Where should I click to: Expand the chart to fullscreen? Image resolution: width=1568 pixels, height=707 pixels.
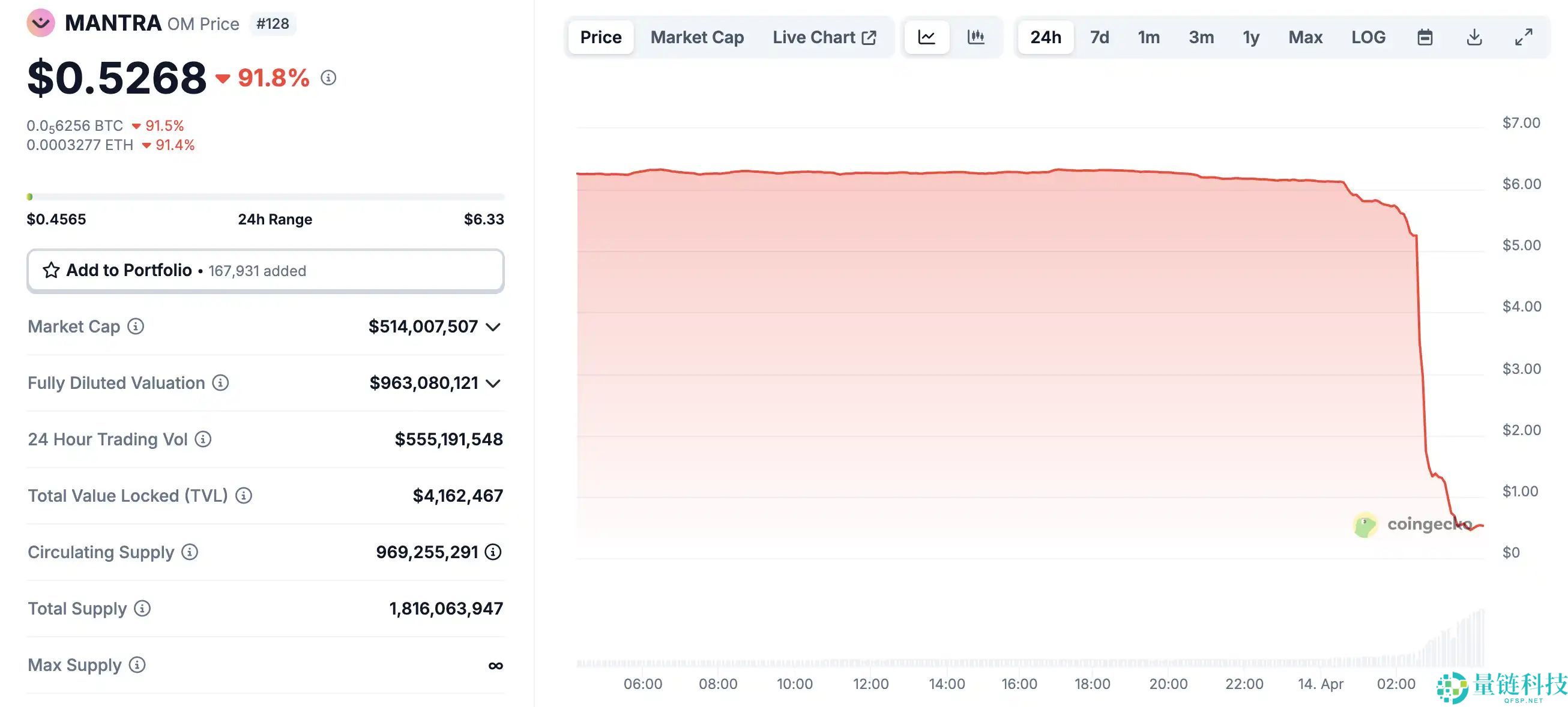click(x=1523, y=37)
